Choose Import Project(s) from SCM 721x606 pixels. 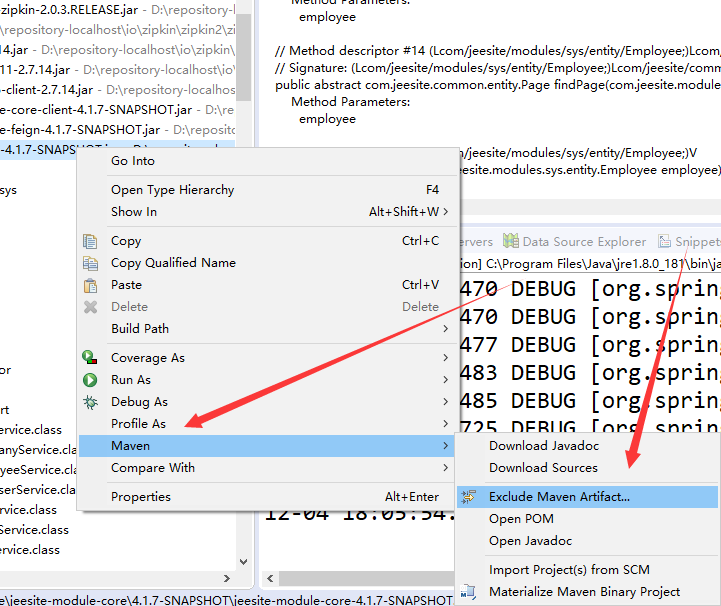click(587, 570)
